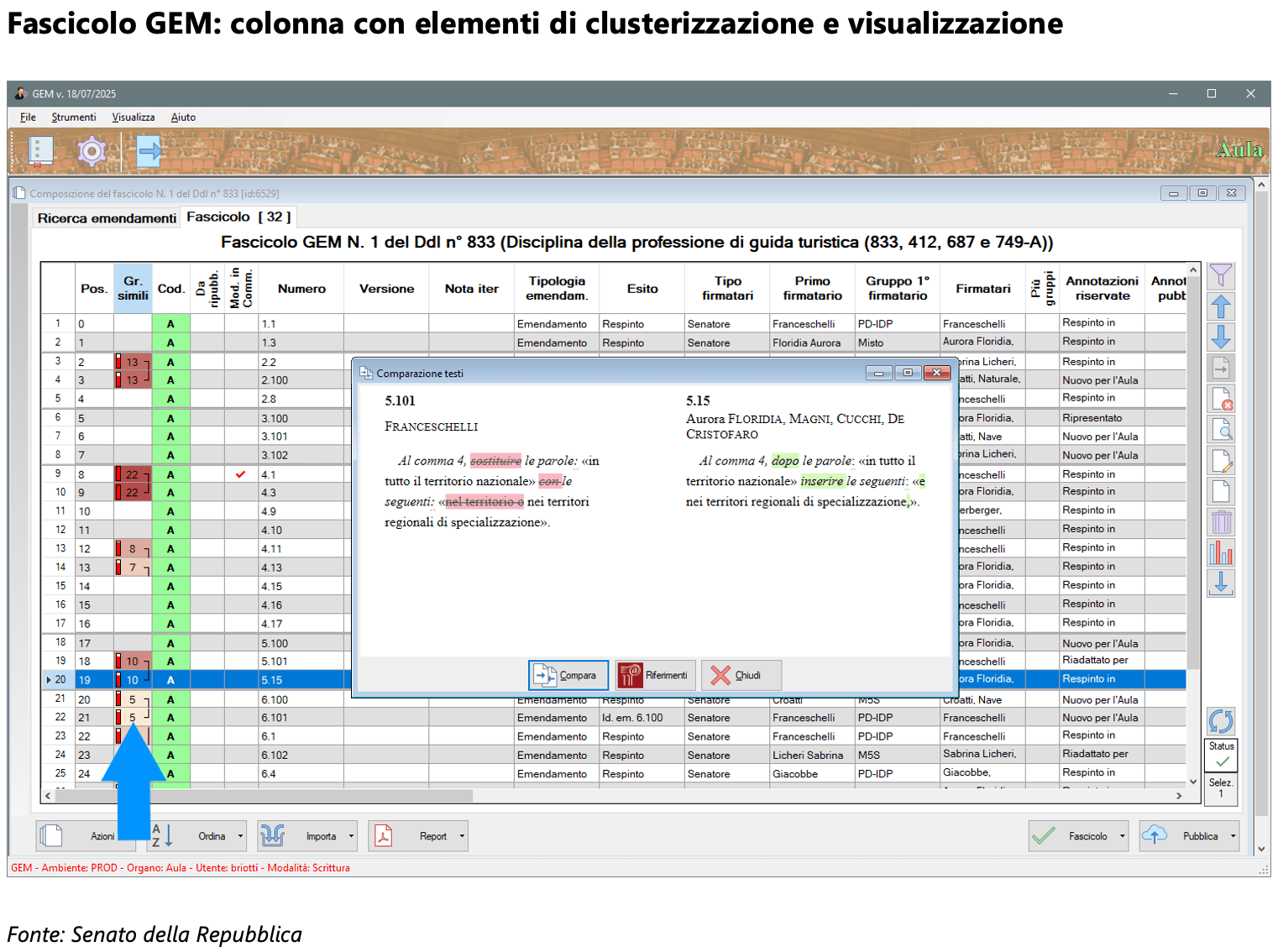Toggle the red checkmark in row 4.1
Image resolution: width=1278 pixels, height=952 pixels.
[x=240, y=474]
